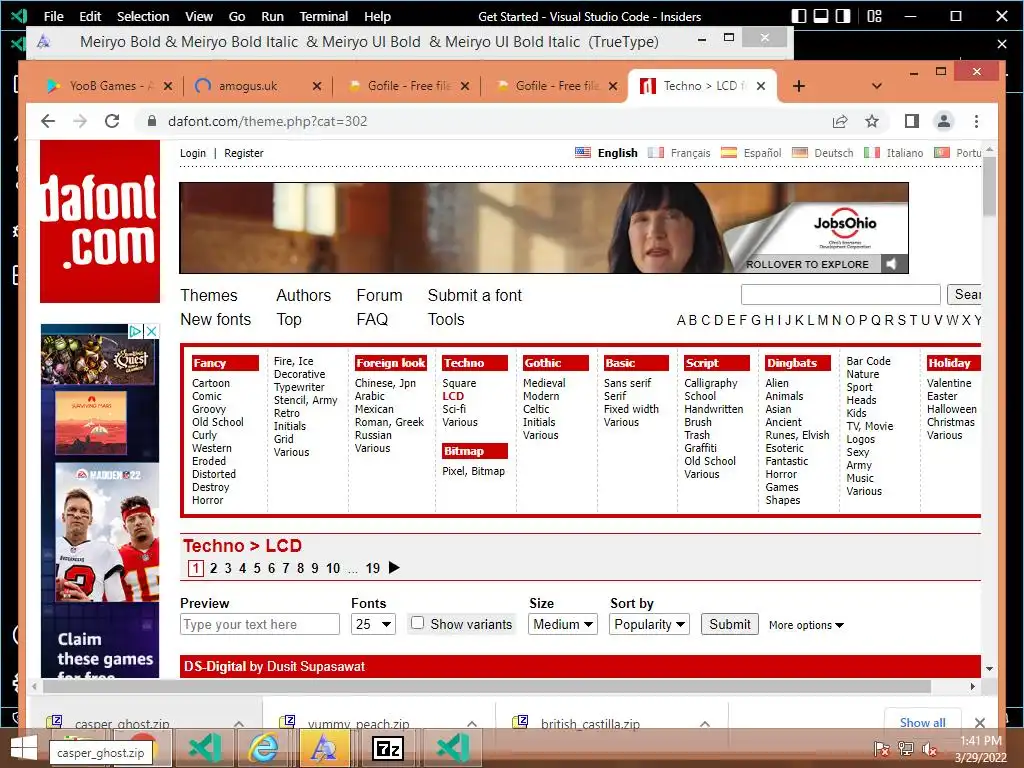The width and height of the screenshot is (1024, 768).
Task: Click the font search input field
Action: coord(840,295)
